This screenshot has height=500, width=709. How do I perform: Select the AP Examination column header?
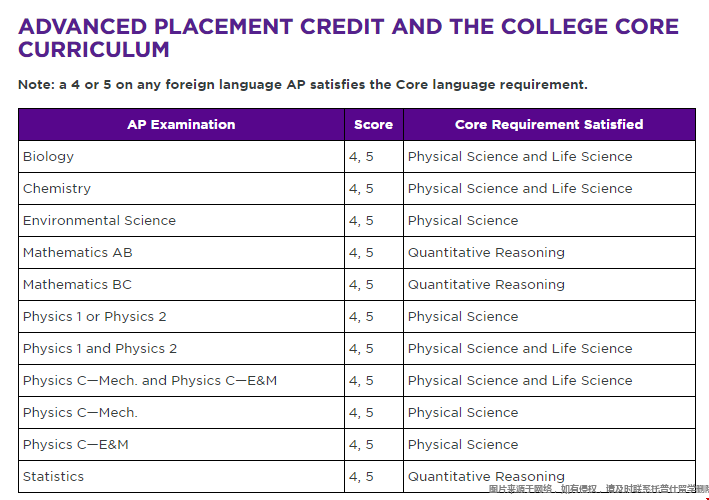point(181,125)
